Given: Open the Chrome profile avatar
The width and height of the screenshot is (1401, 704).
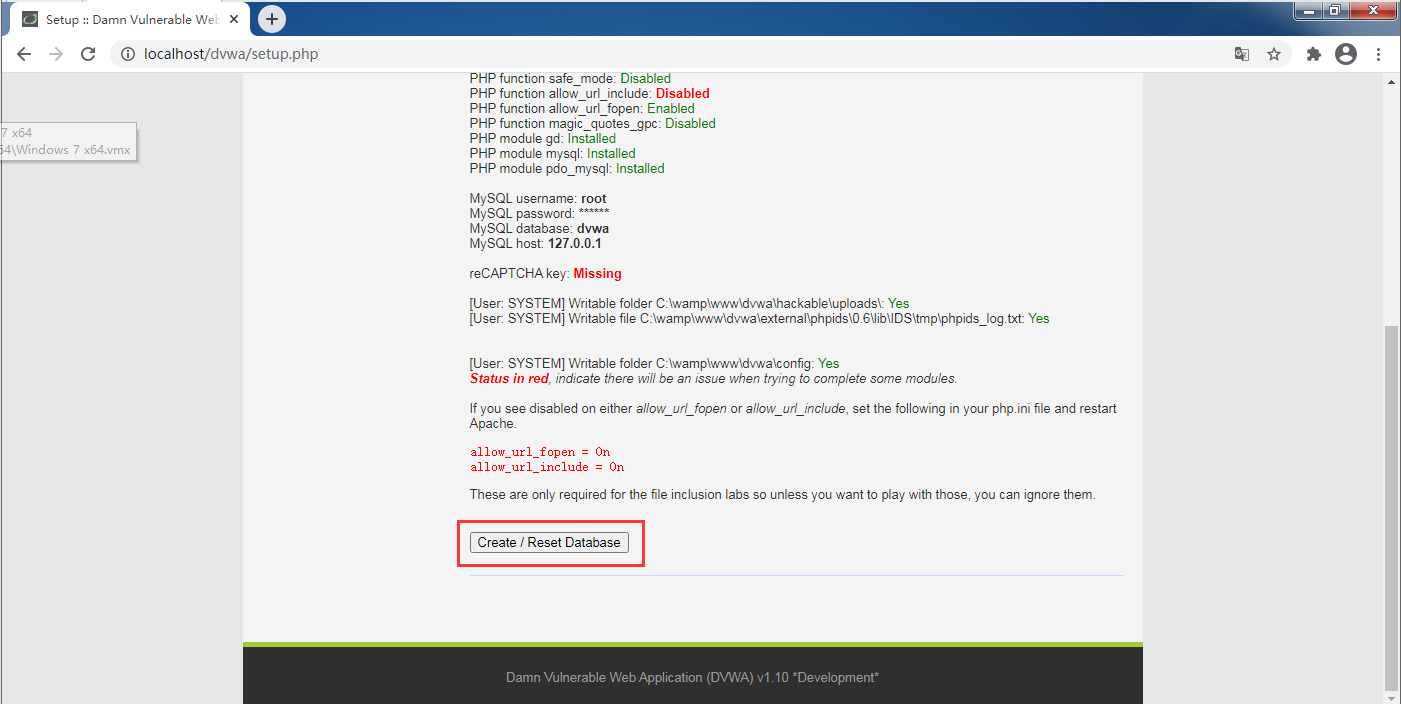Looking at the screenshot, I should pos(1346,54).
